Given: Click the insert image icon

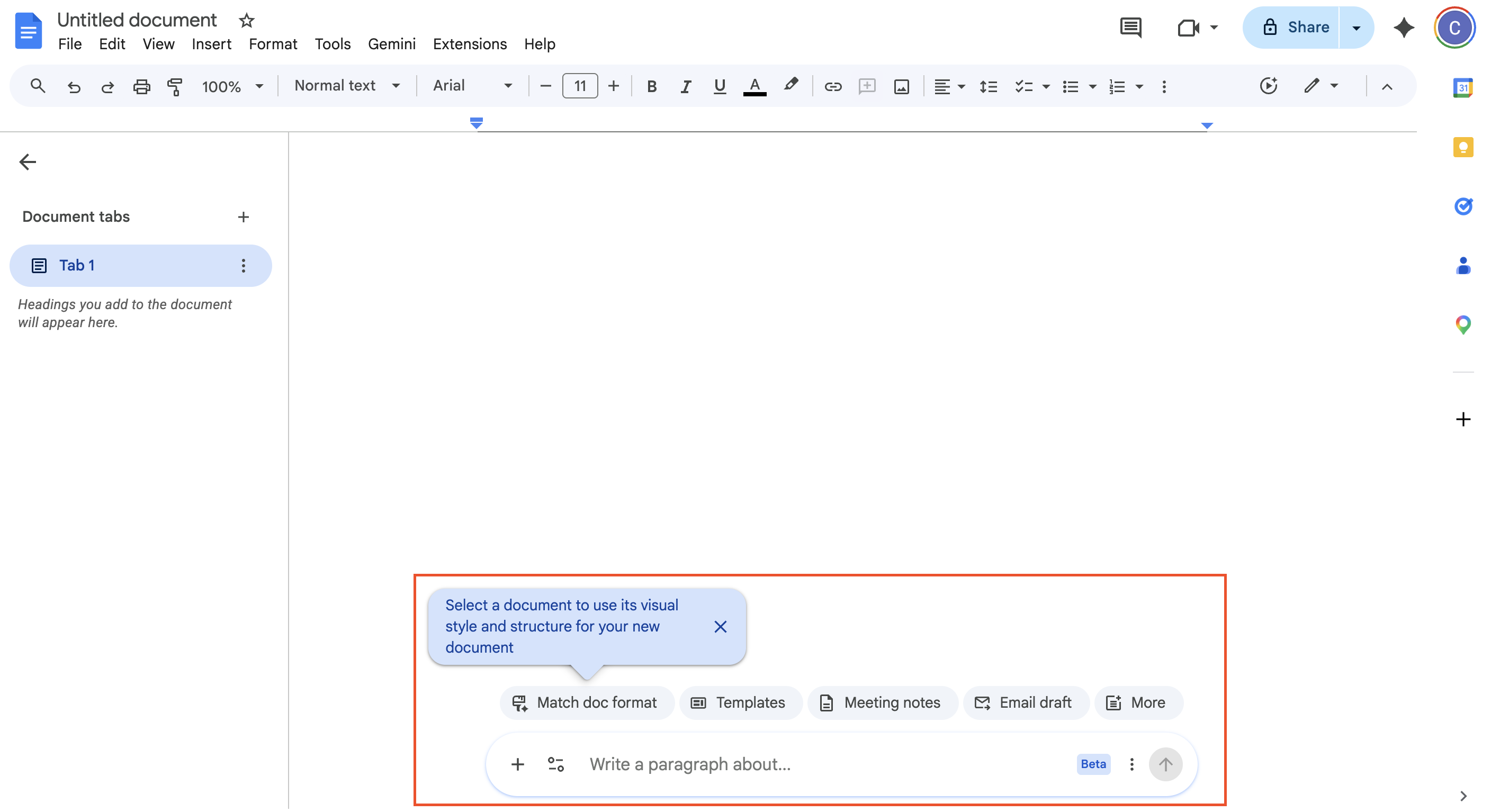Looking at the screenshot, I should (x=901, y=86).
